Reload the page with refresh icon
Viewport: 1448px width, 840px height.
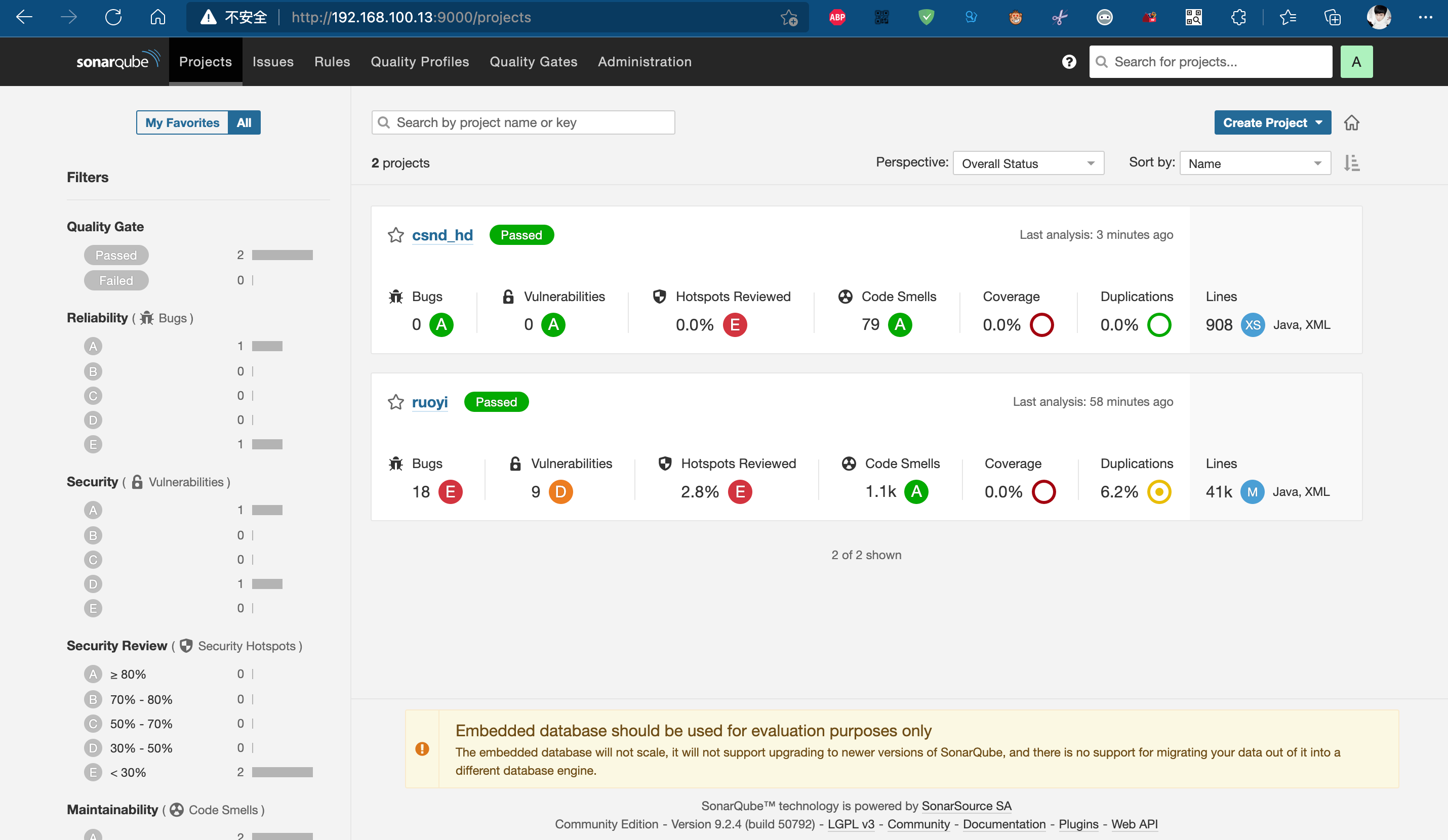[x=113, y=17]
